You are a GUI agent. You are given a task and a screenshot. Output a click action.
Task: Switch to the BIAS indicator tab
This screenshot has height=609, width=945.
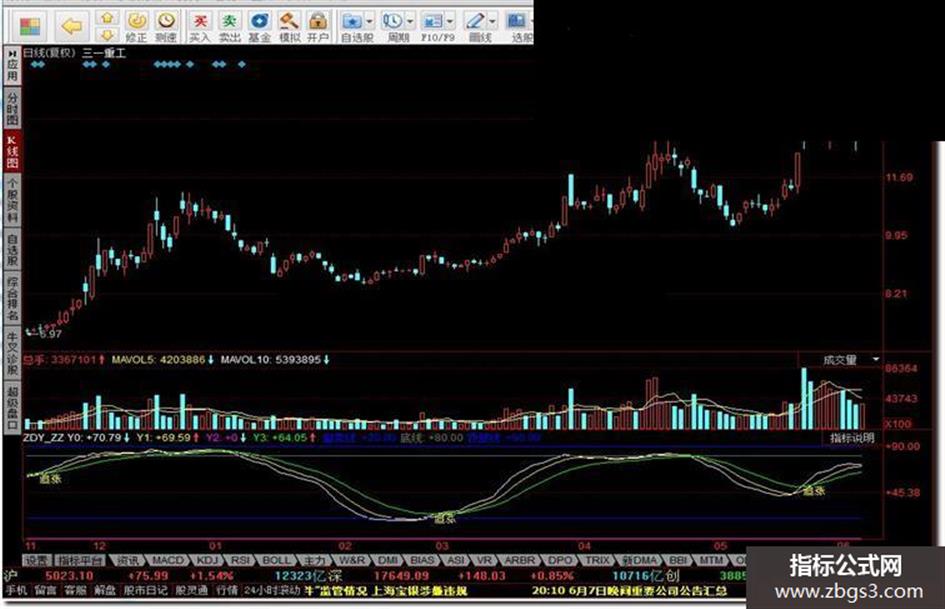coord(422,561)
